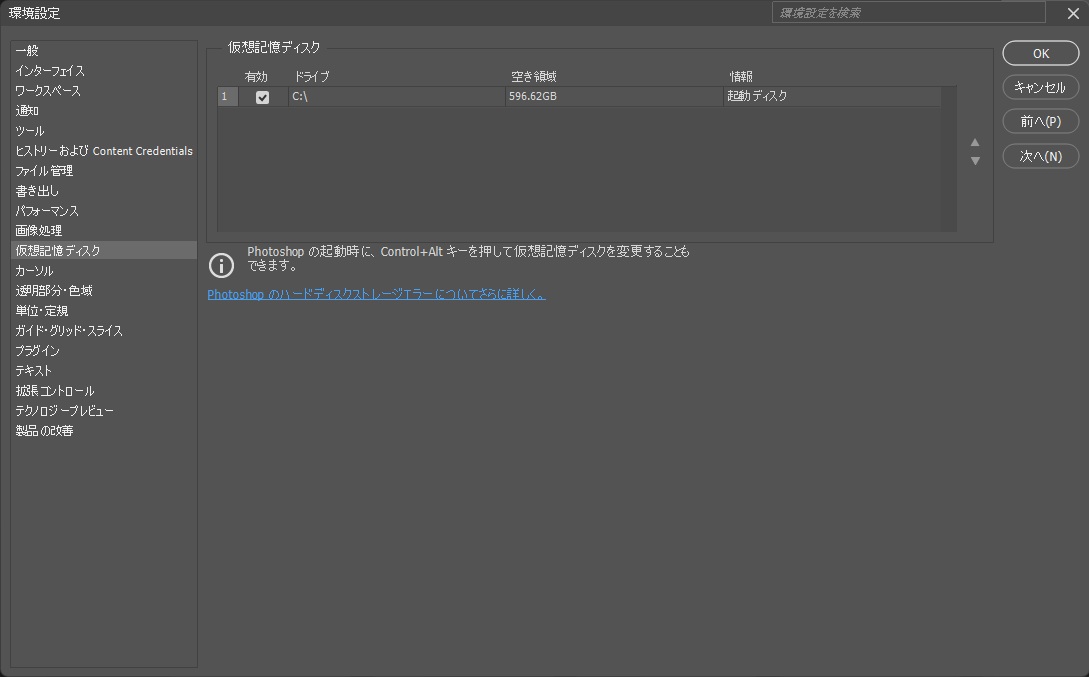Select ガイド・グリッド・スライス category
The height and width of the screenshot is (677, 1089).
(104, 331)
